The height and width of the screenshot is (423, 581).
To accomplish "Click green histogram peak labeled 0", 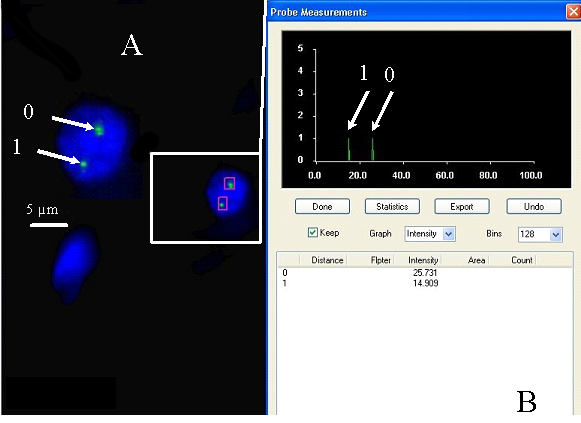I will (373, 149).
